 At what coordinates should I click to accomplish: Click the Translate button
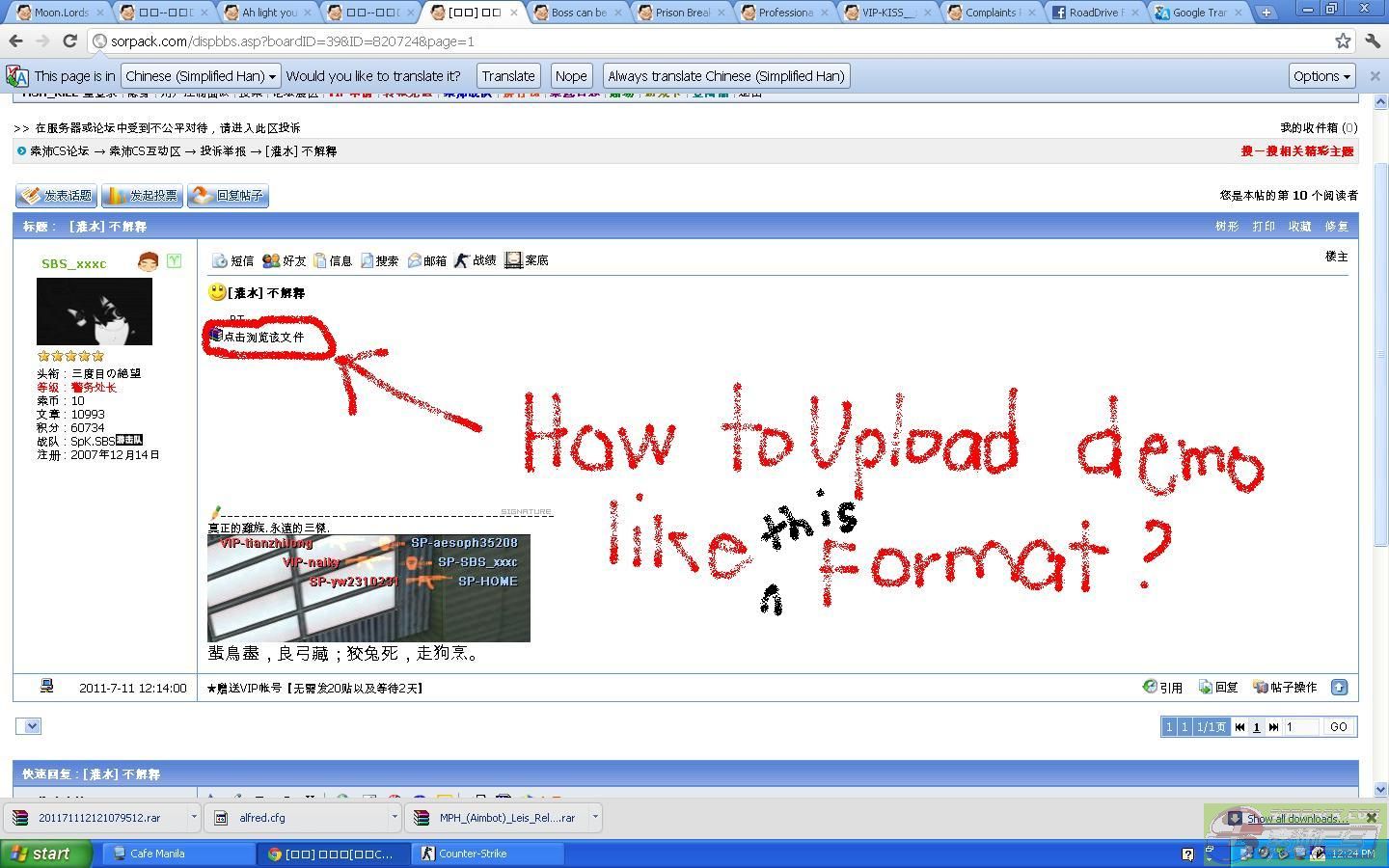click(508, 76)
